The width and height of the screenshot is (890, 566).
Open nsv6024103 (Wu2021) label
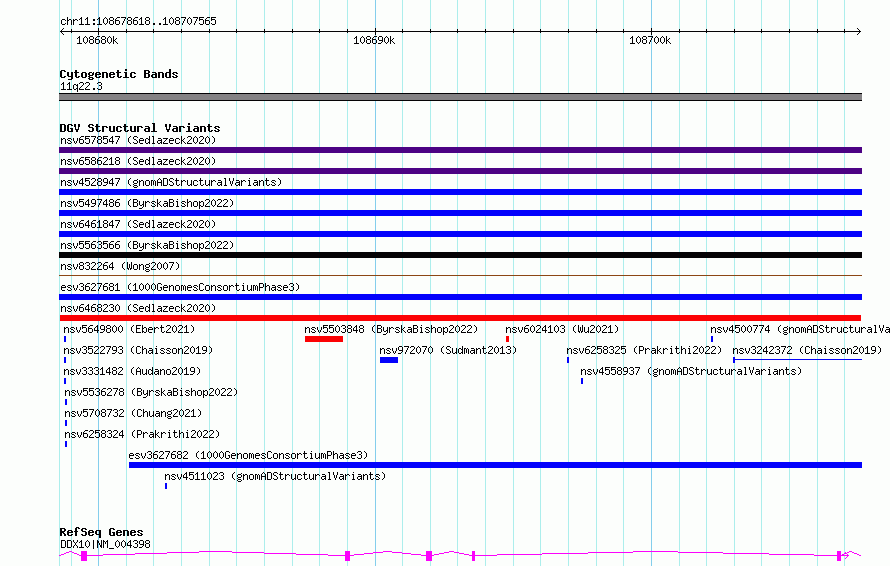562,329
